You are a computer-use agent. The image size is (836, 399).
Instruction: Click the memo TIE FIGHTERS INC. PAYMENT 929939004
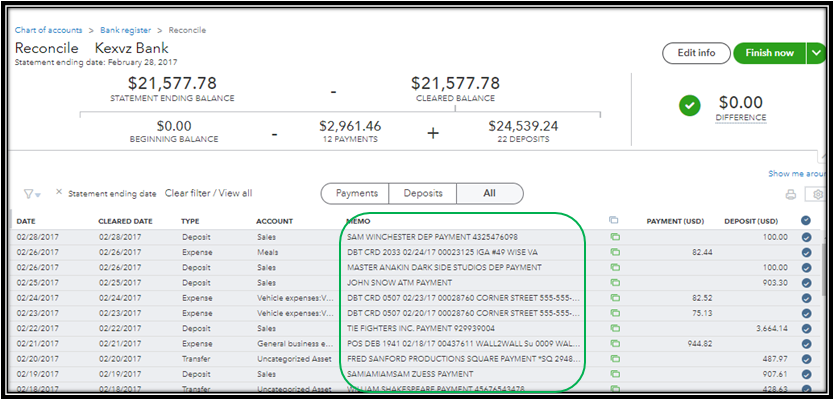[421, 329]
